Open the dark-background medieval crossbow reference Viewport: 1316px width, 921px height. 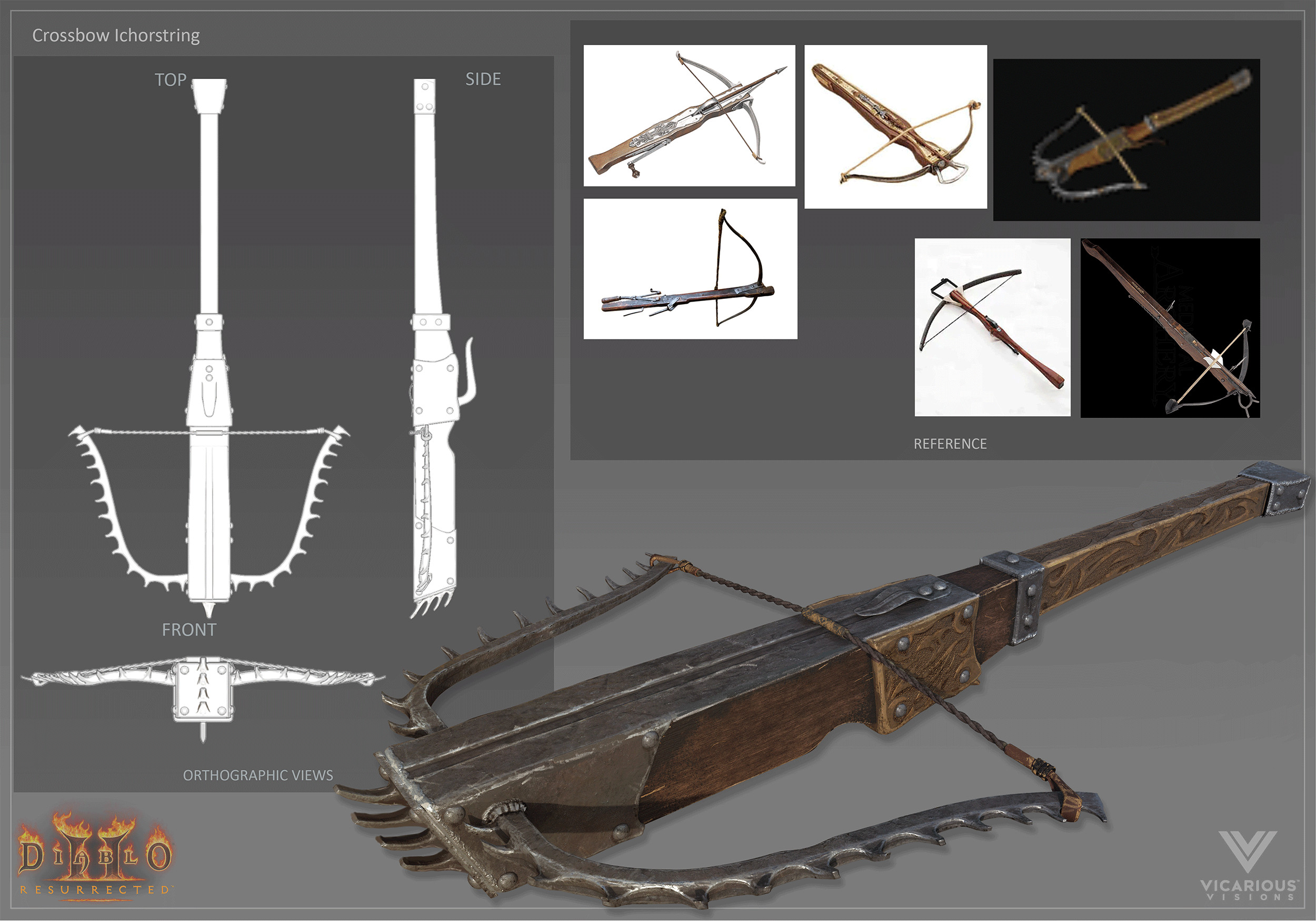(1170, 328)
